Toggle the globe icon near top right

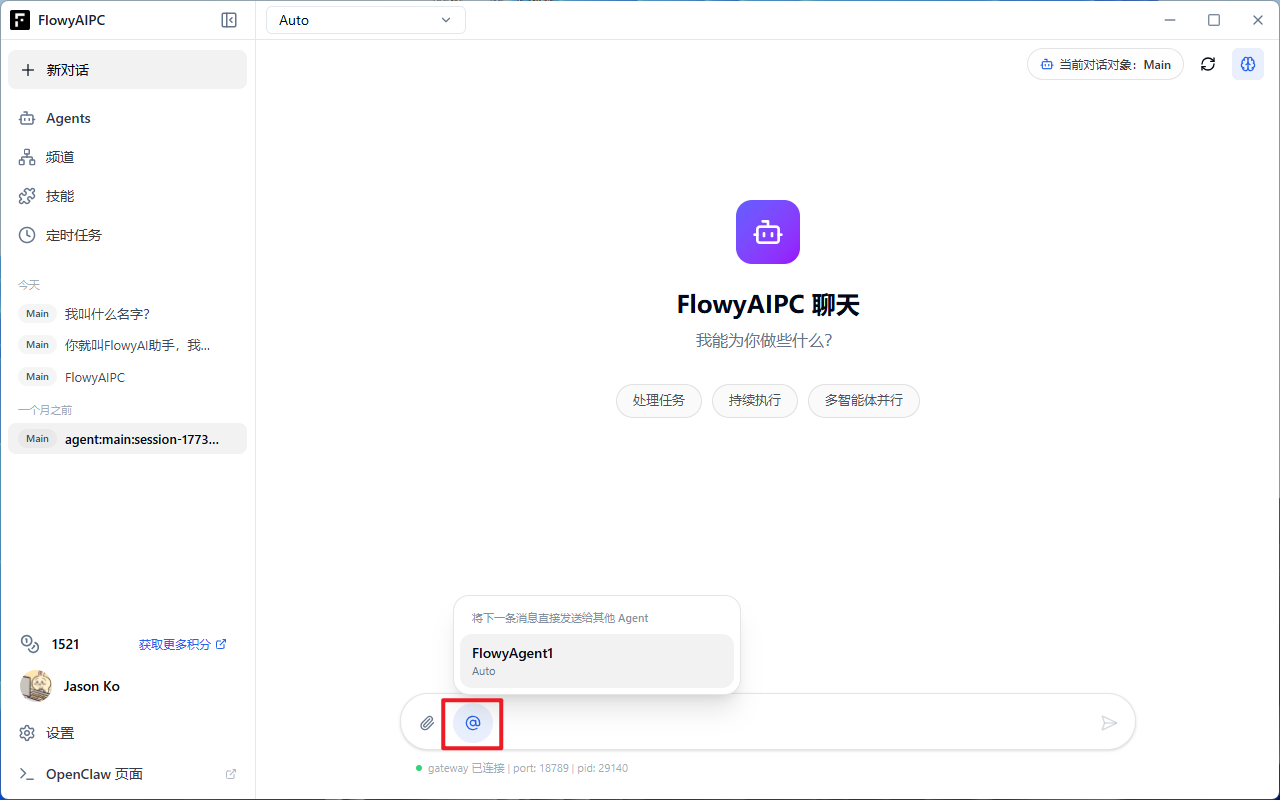coord(1247,64)
